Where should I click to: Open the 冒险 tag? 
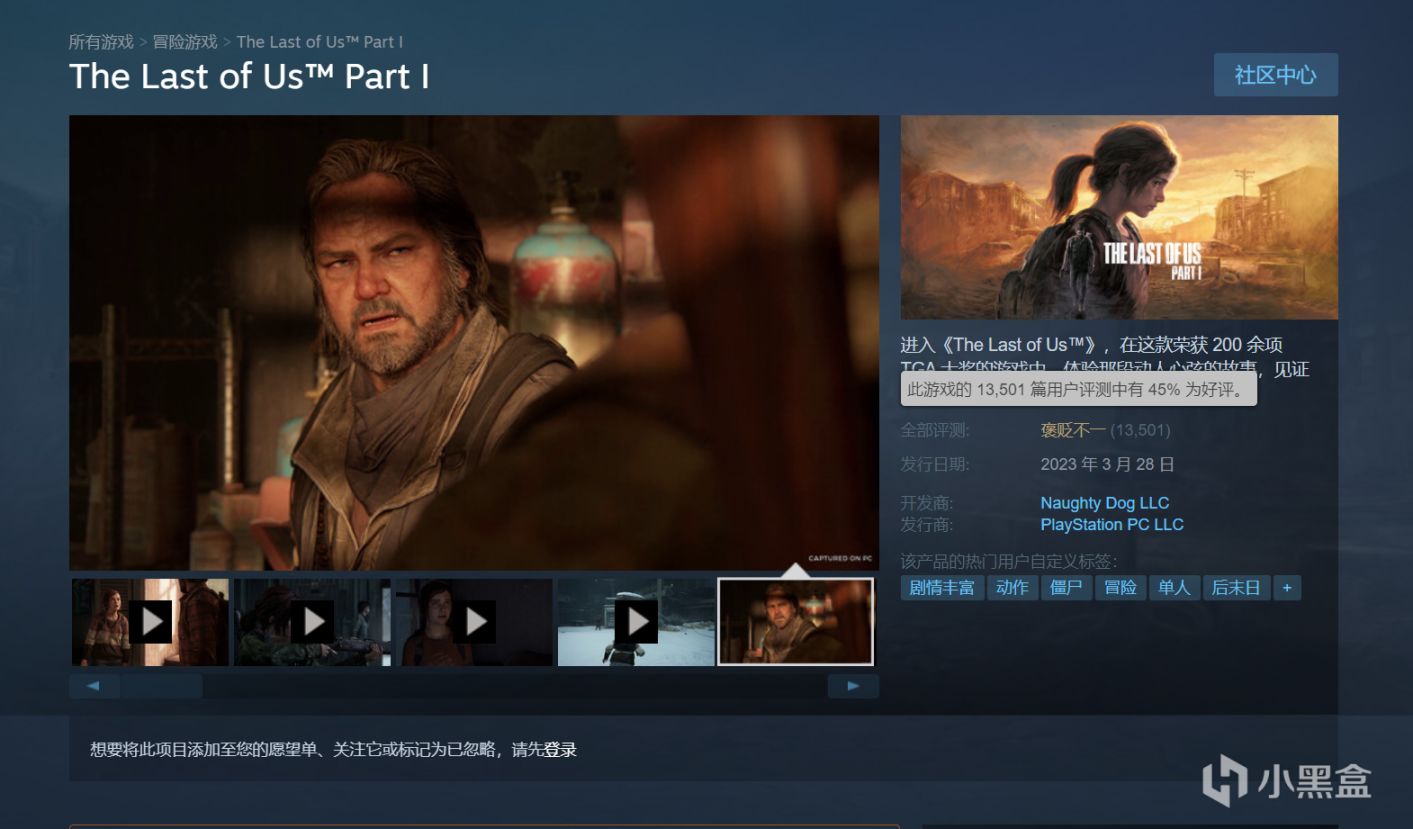1120,588
